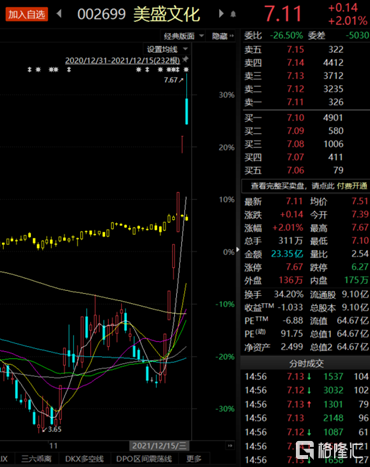Switch to DPO区间震荡线 indicator tab
Viewport: 370px width, 467px height.
[144, 459]
